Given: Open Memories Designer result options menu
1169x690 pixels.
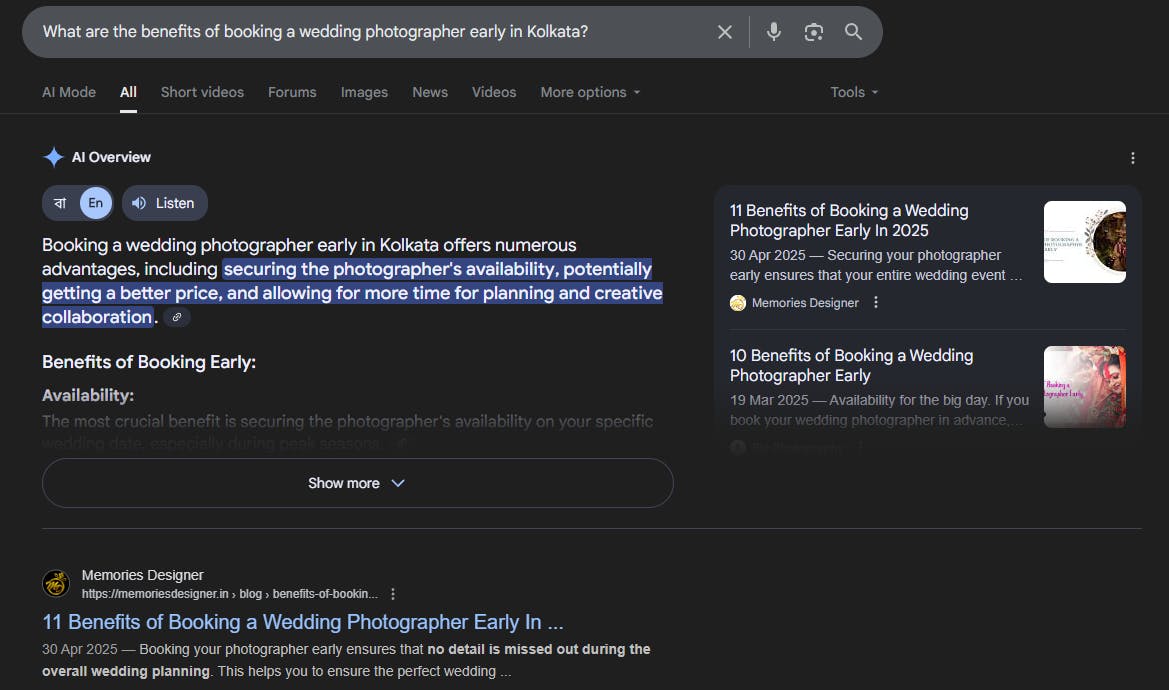Looking at the screenshot, I should coord(393,594).
